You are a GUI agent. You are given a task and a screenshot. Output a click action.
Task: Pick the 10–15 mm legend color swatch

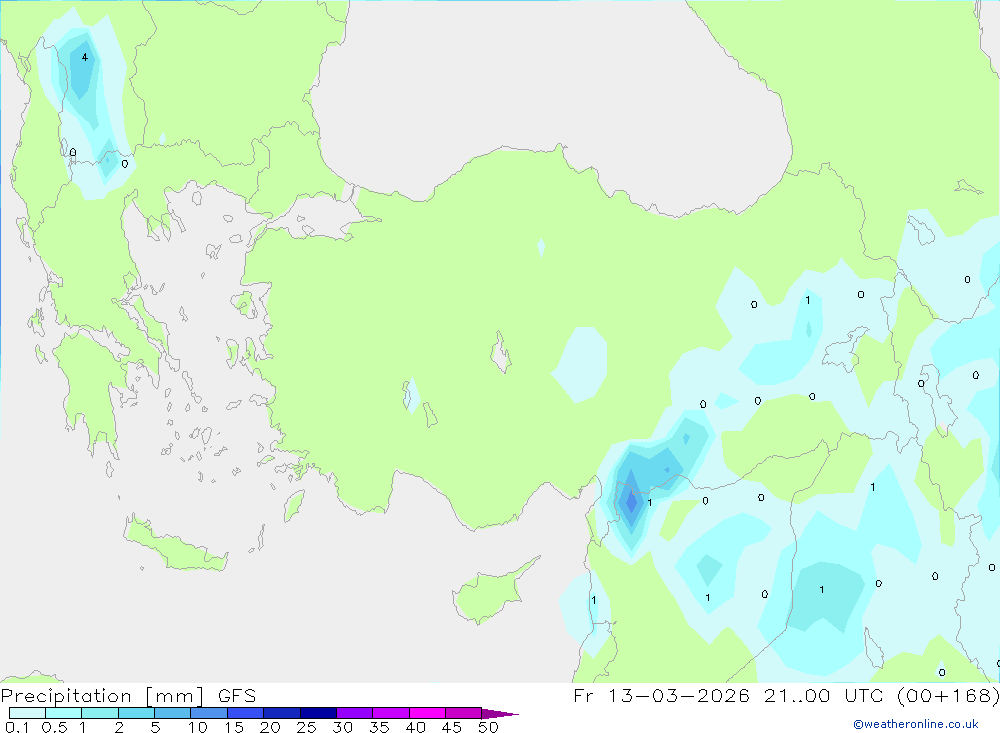(209, 713)
